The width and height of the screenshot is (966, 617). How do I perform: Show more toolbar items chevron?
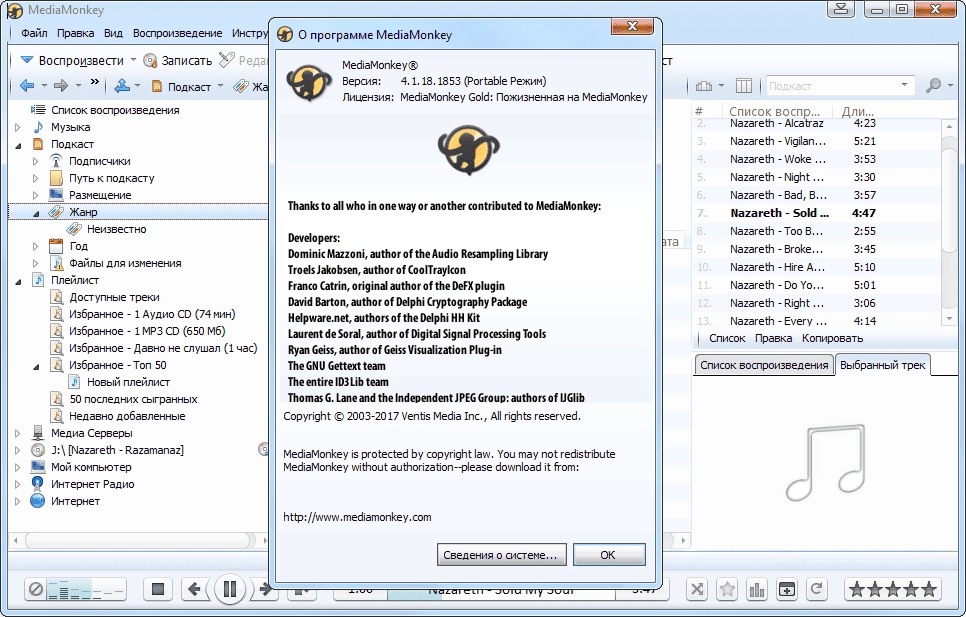tap(94, 82)
